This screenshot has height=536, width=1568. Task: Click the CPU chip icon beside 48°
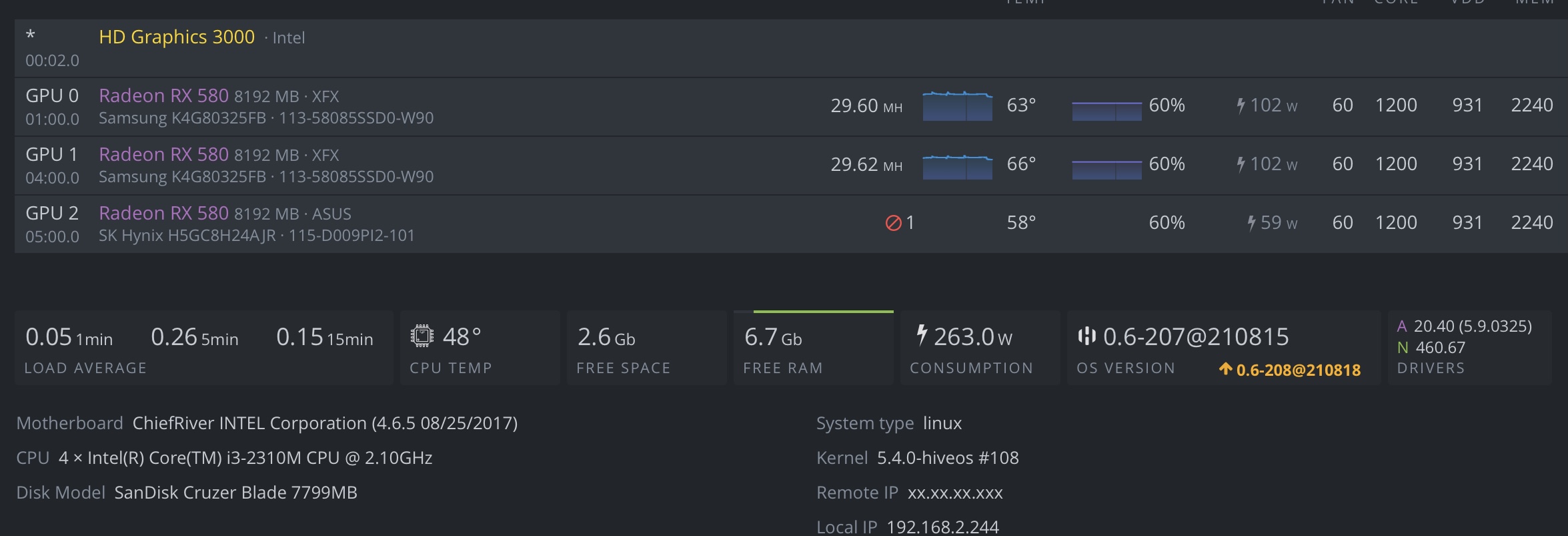[x=422, y=336]
